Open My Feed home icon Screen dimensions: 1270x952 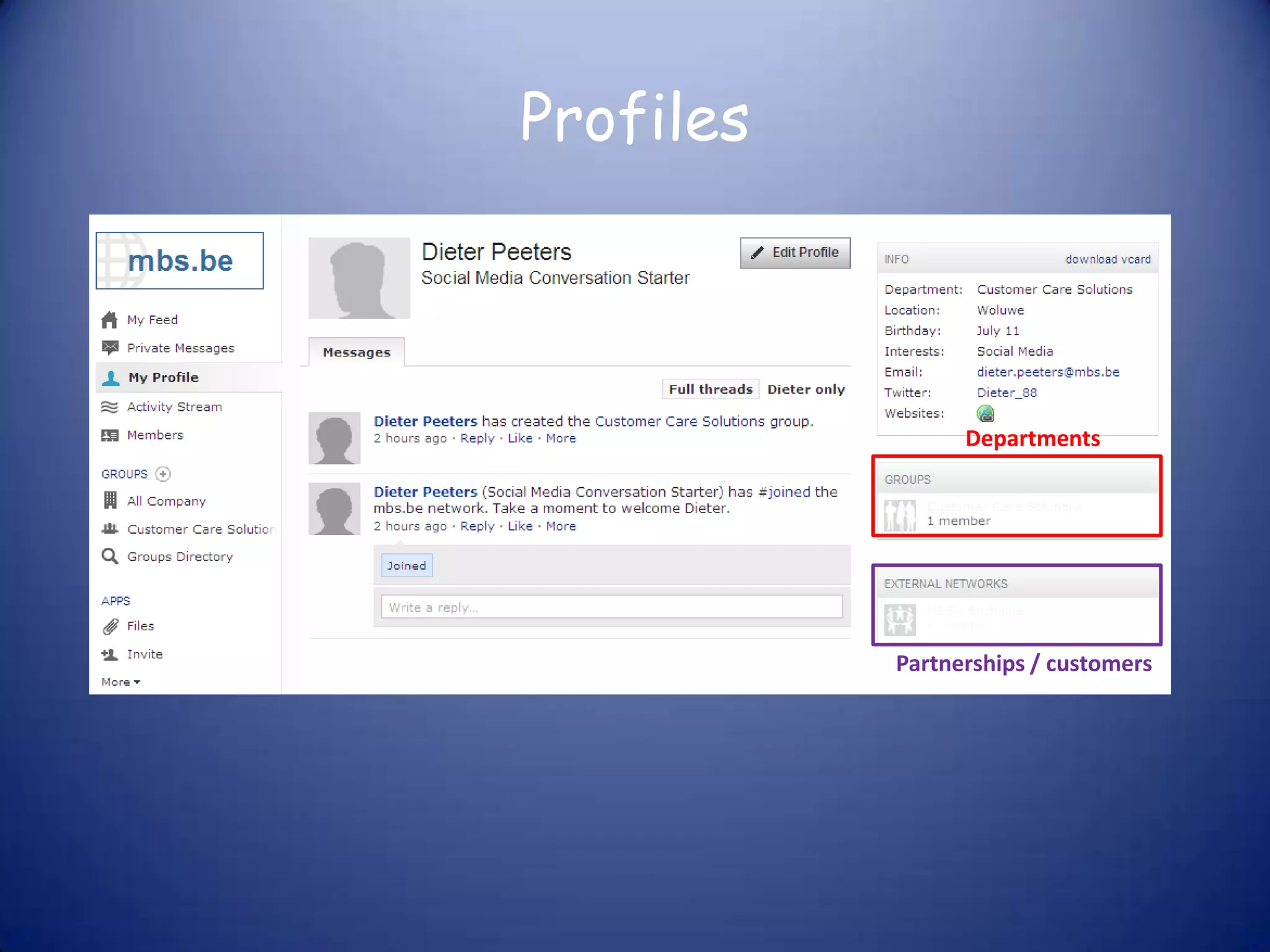[110, 320]
